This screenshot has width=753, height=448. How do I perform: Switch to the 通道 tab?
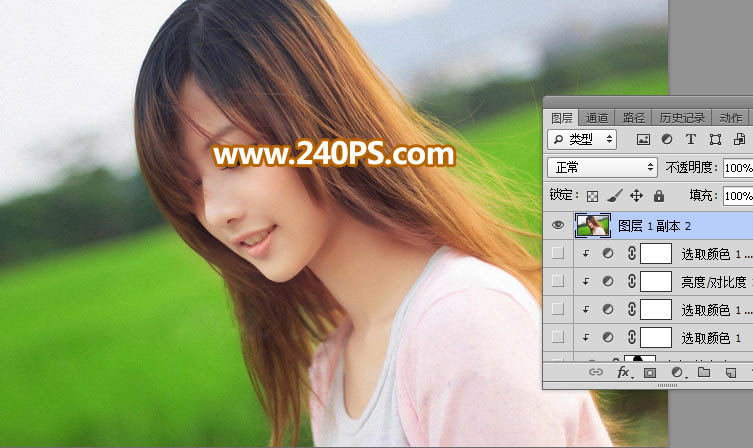click(x=597, y=118)
